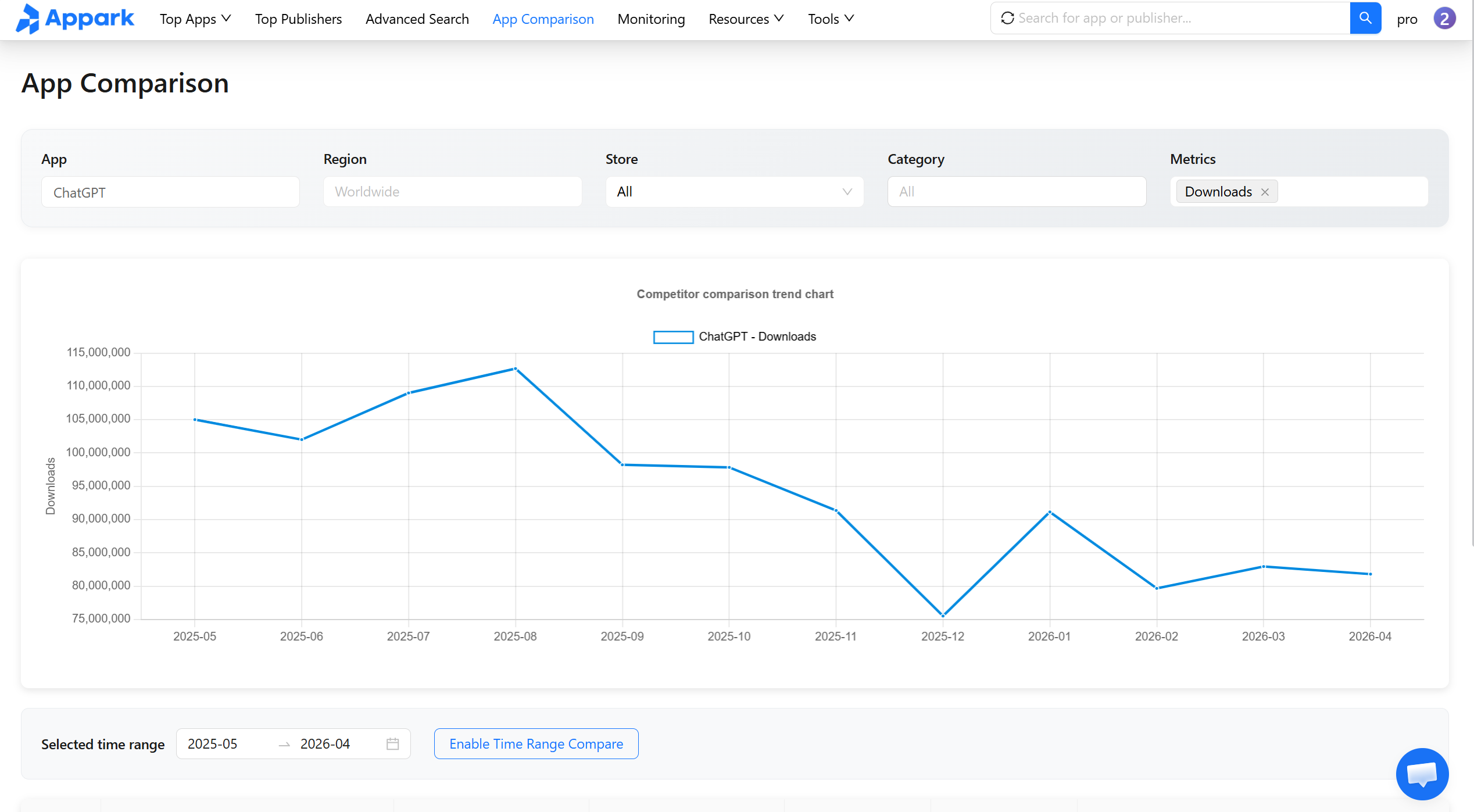Screen dimensions: 1474x812
Task: Select the App Comparison nav item
Action: point(543,19)
